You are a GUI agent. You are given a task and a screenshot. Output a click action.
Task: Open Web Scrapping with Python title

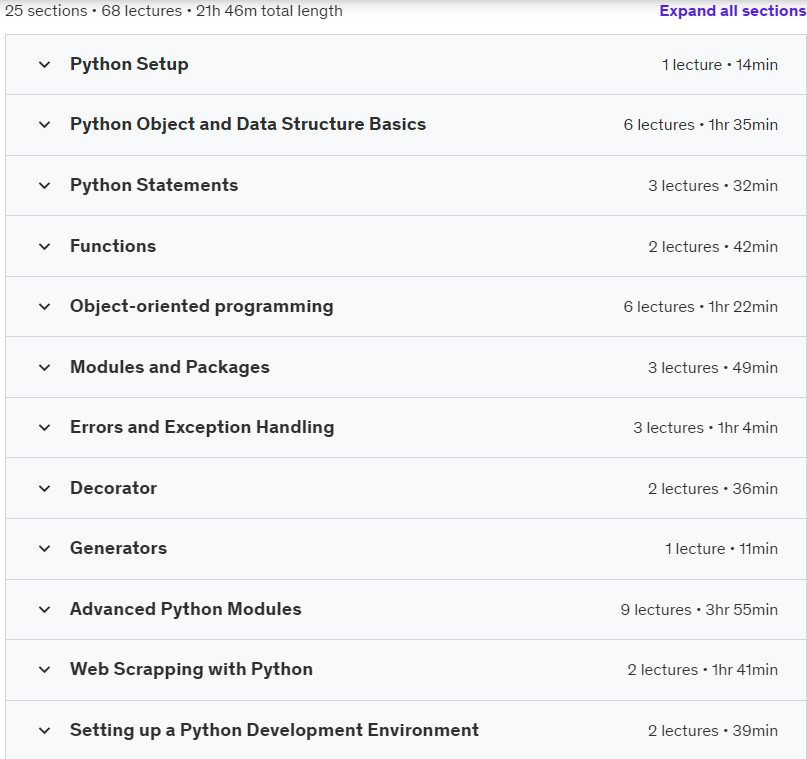click(x=191, y=669)
